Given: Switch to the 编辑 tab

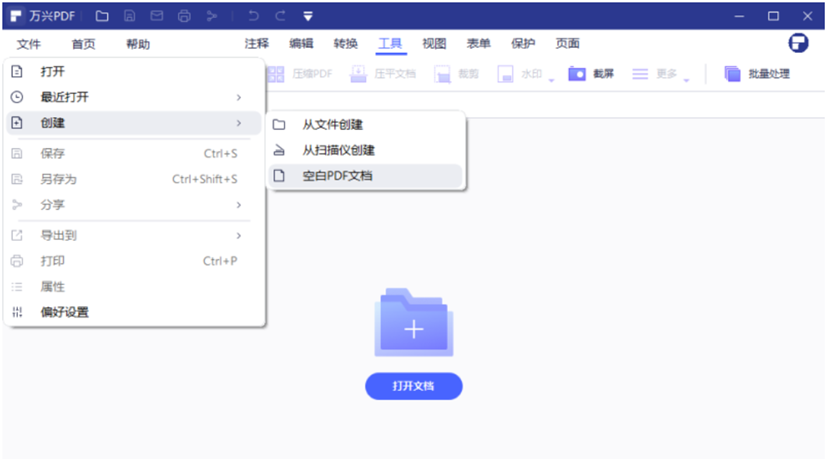Looking at the screenshot, I should 301,43.
